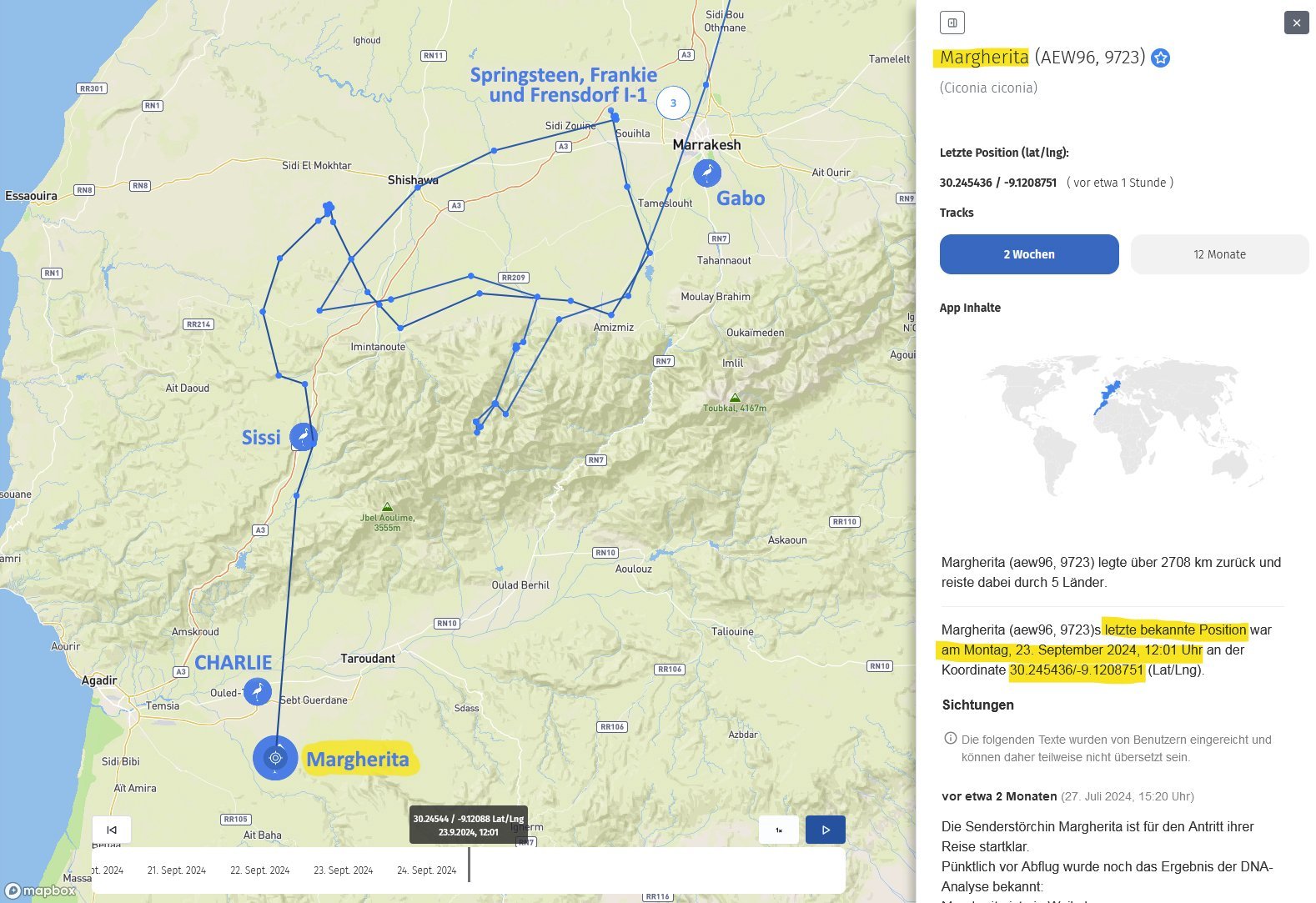Close the Margherita details panel
Viewport: 1316px width, 903px height.
coord(1296,23)
